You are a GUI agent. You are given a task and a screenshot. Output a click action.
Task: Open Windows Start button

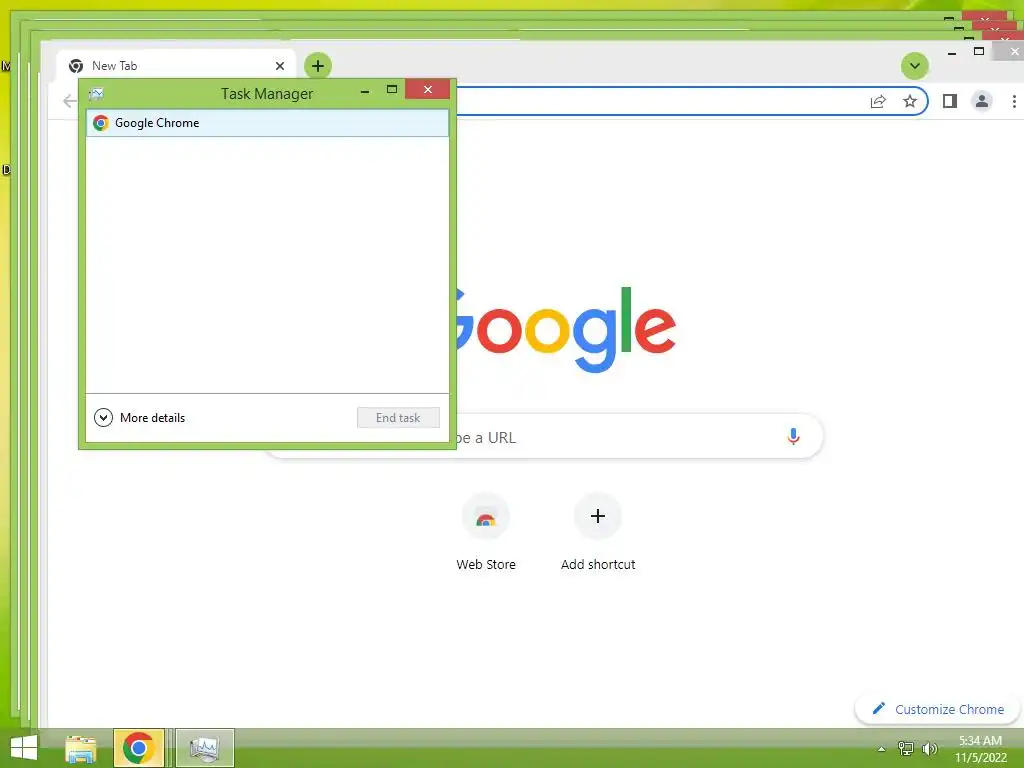[x=24, y=748]
